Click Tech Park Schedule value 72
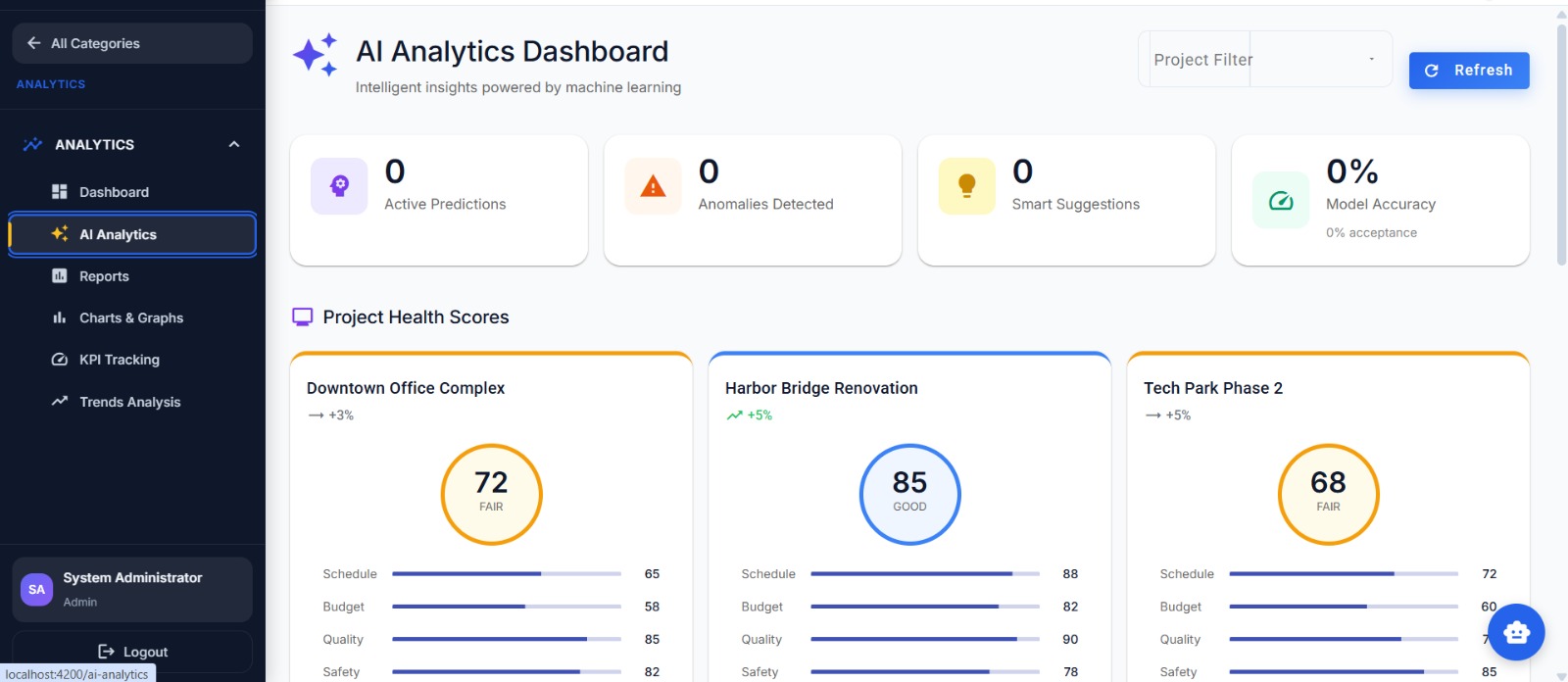Viewport: 1568px width, 682px height. (1490, 573)
